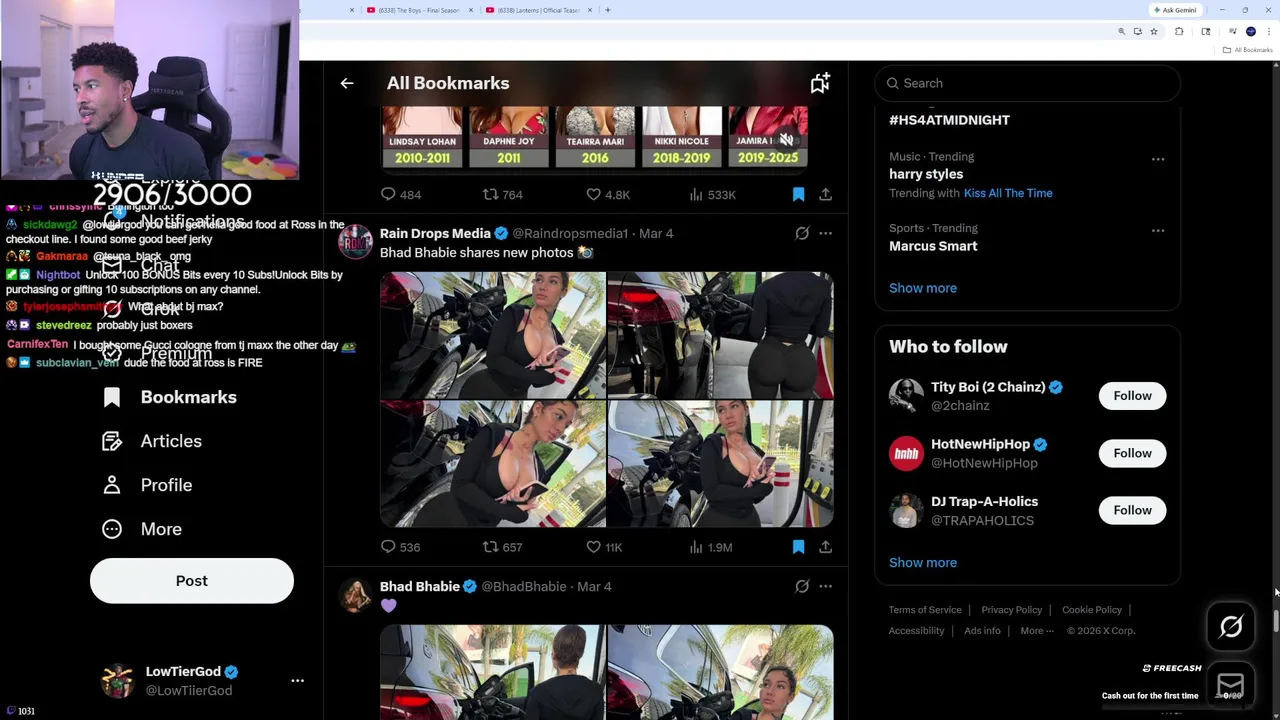Switch to The Boys Final Season tab

[x=418, y=10]
